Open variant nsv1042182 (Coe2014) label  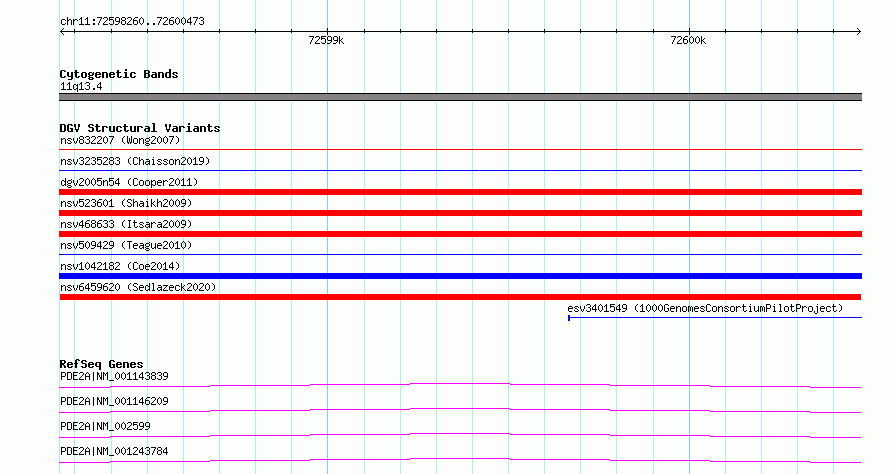tap(120, 266)
